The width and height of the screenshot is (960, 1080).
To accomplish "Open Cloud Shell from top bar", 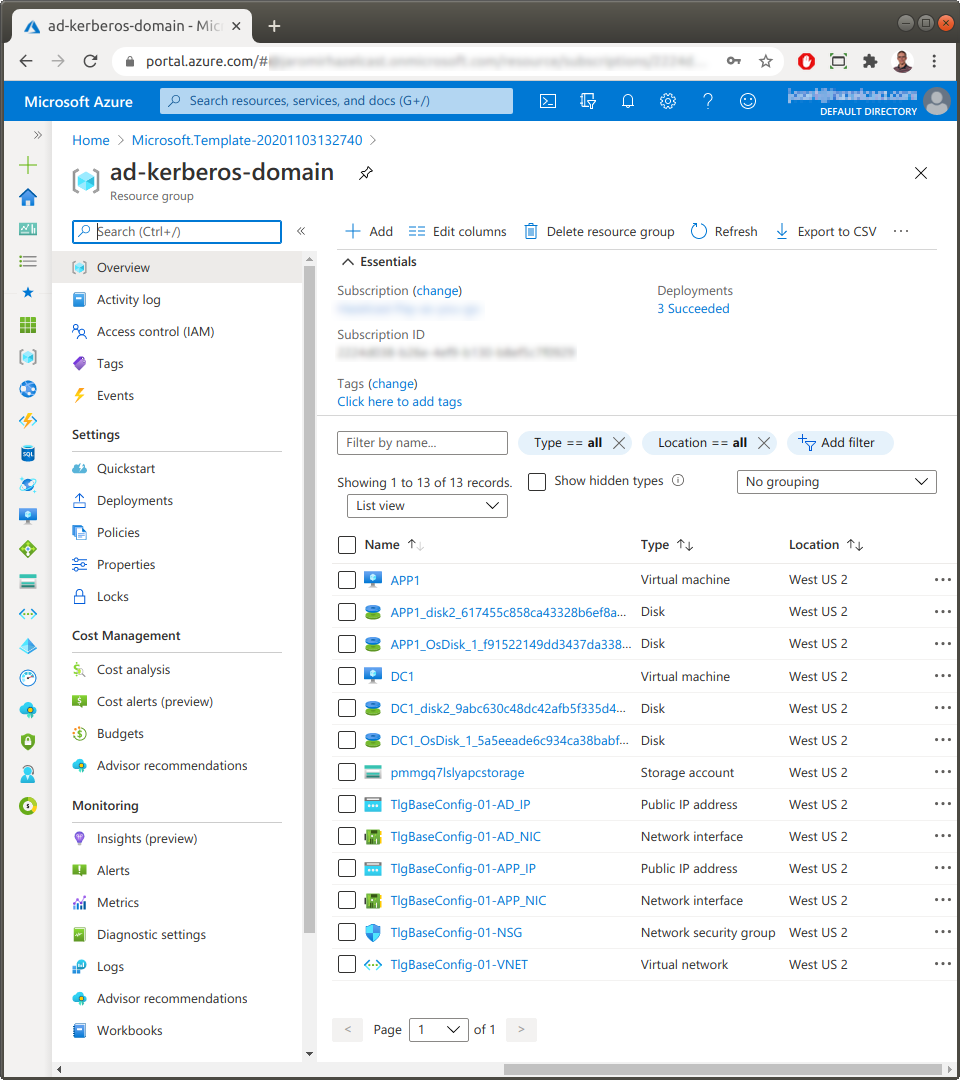I will point(548,101).
